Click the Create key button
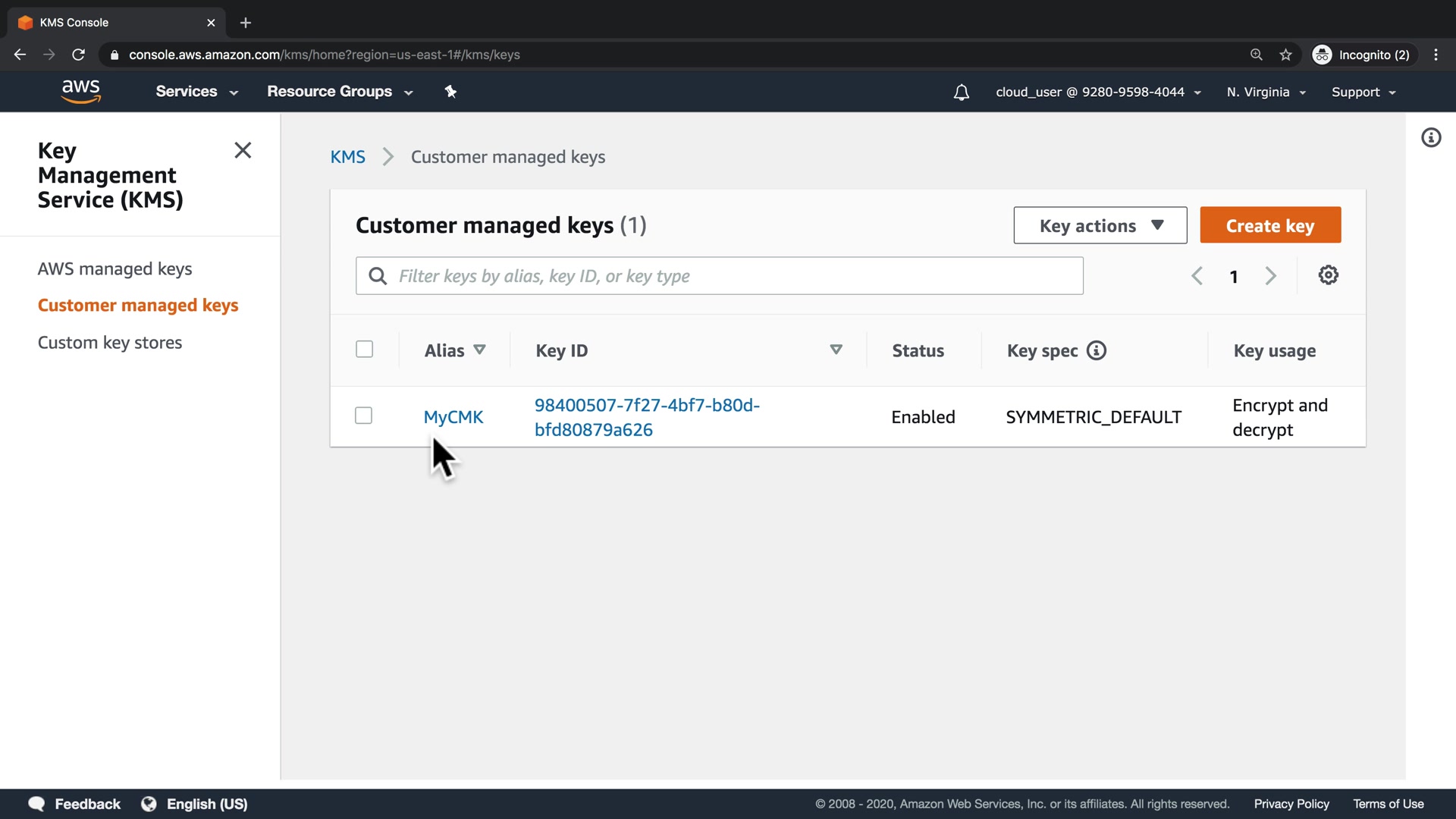The image size is (1456, 819). [1269, 225]
